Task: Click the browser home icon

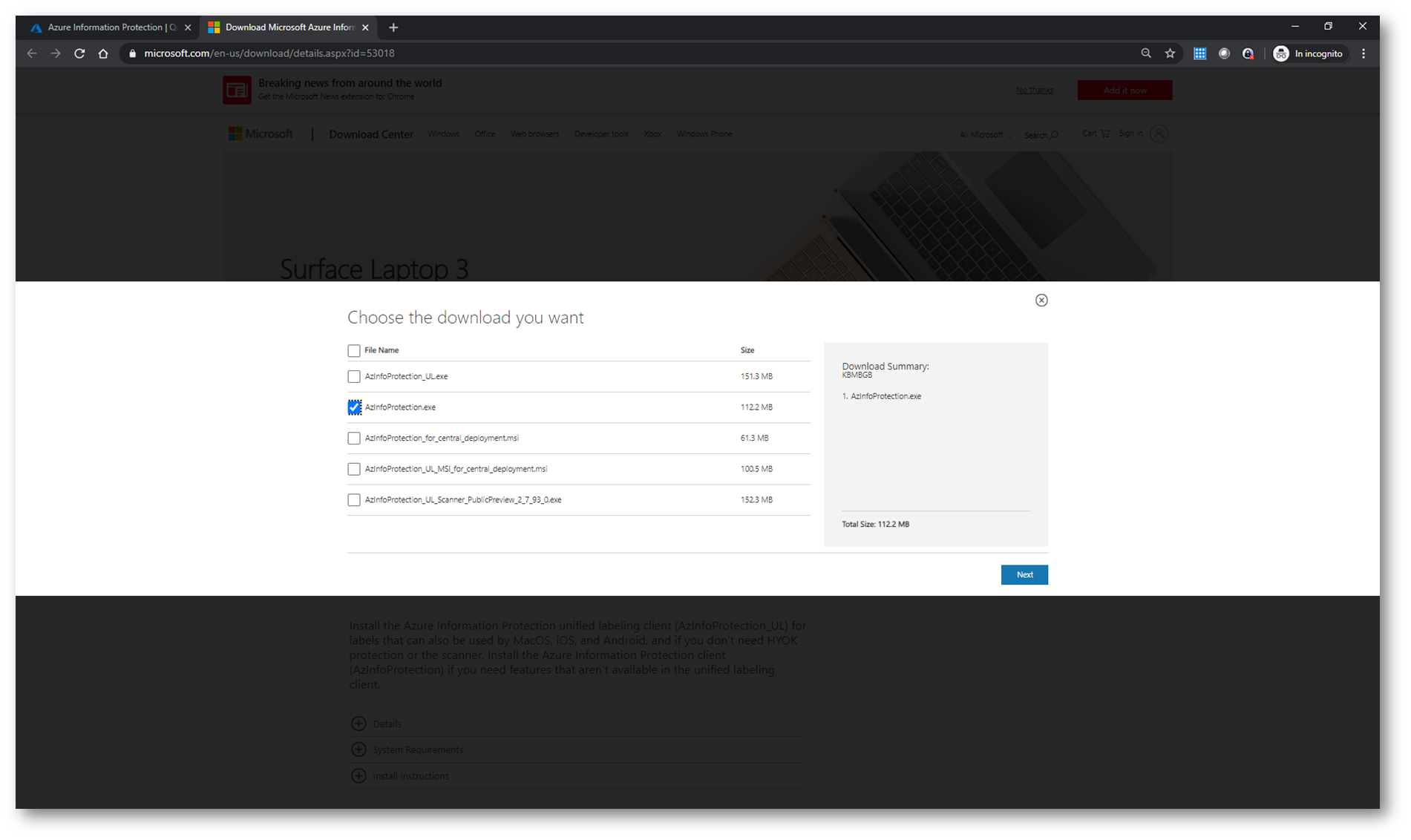Action: [103, 53]
